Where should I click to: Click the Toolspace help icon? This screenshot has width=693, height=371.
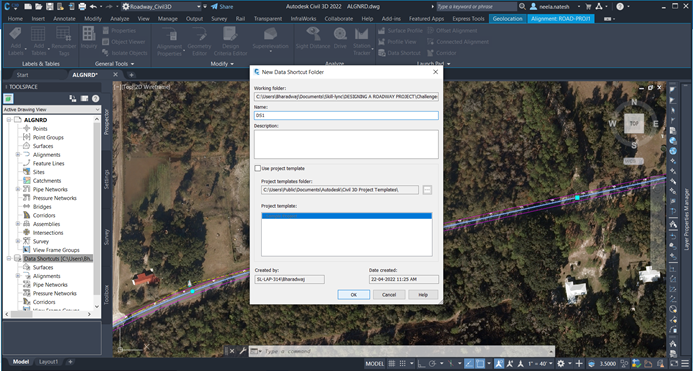[95, 98]
